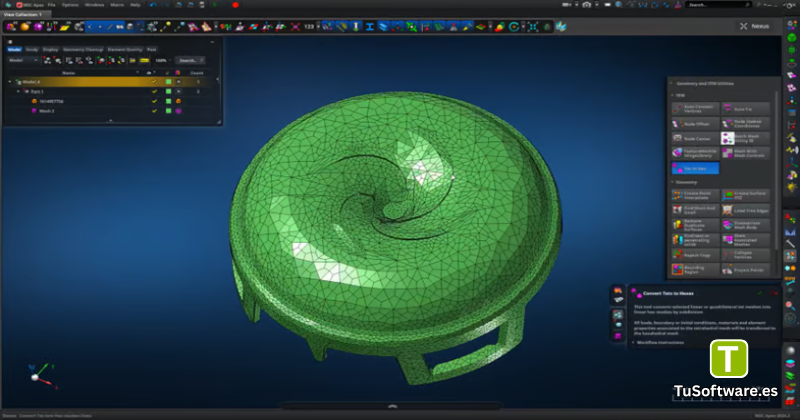The height and width of the screenshot is (420, 800).
Task: Collapse Geometry and FEM Utilities header
Action: (671, 83)
